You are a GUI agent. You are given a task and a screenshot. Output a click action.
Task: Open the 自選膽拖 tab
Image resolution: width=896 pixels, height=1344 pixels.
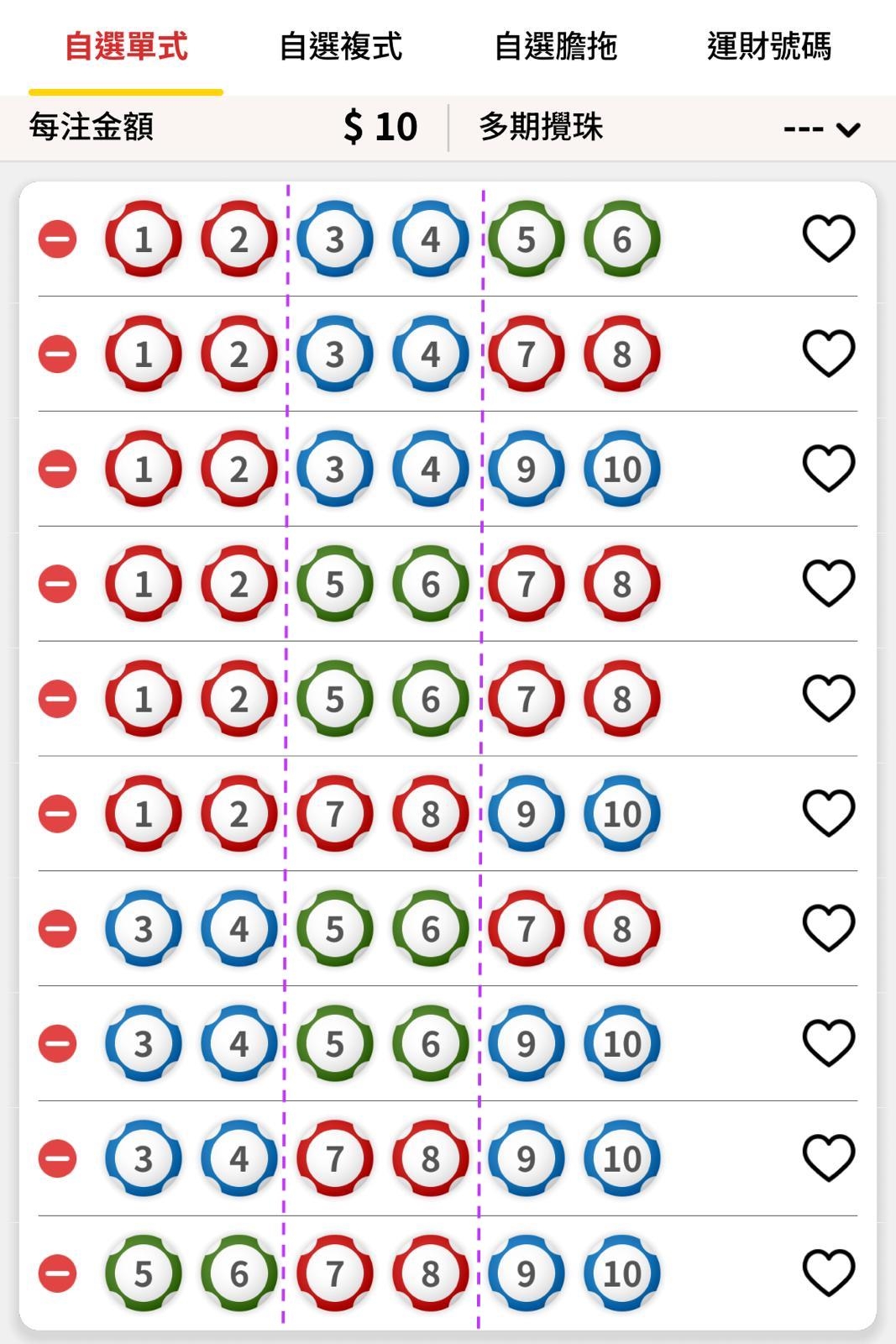click(x=555, y=46)
